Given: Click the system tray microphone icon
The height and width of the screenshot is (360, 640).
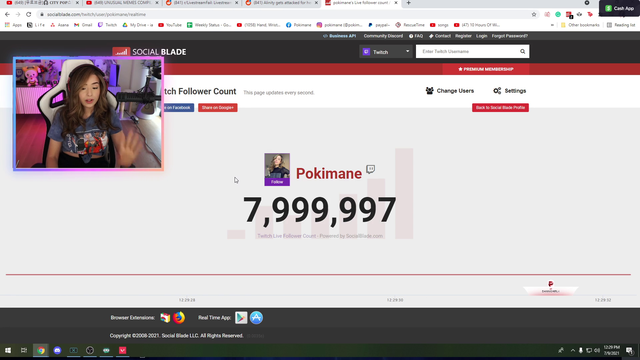Looking at the screenshot, I should click(581, 350).
